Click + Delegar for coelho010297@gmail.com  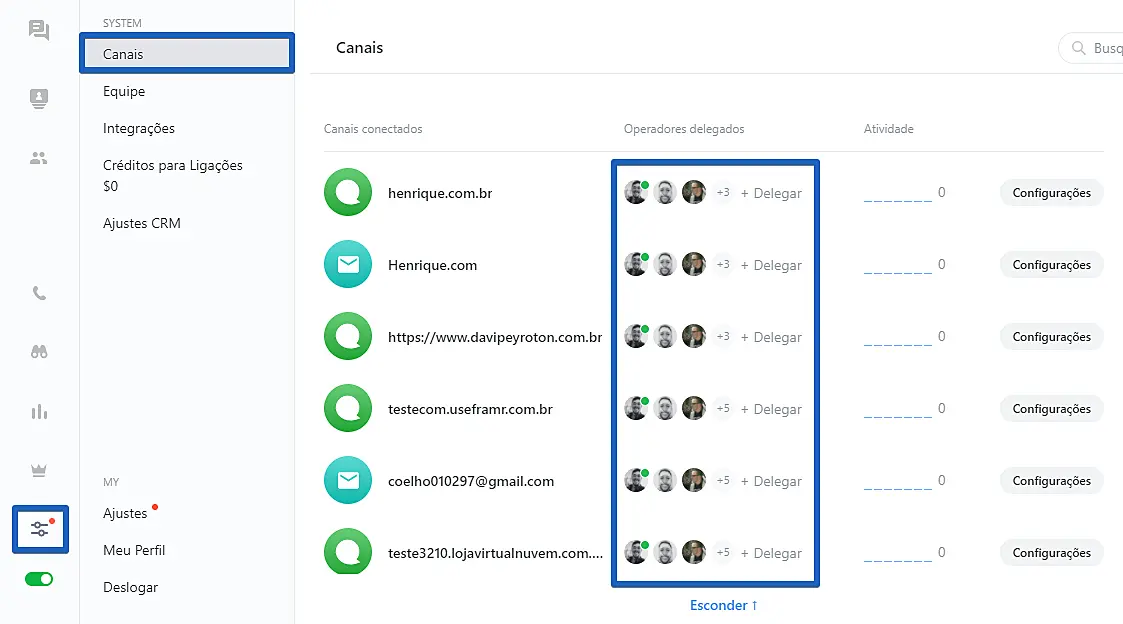click(771, 481)
